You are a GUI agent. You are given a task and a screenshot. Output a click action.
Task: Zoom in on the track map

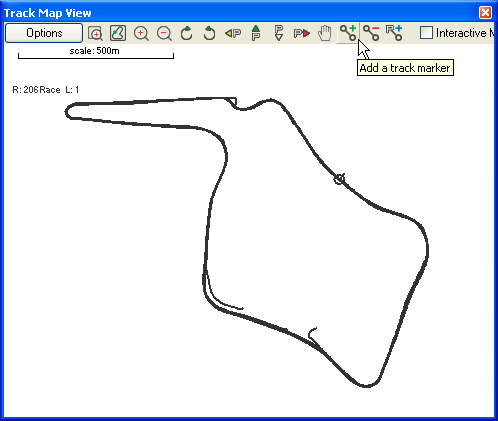click(x=141, y=33)
